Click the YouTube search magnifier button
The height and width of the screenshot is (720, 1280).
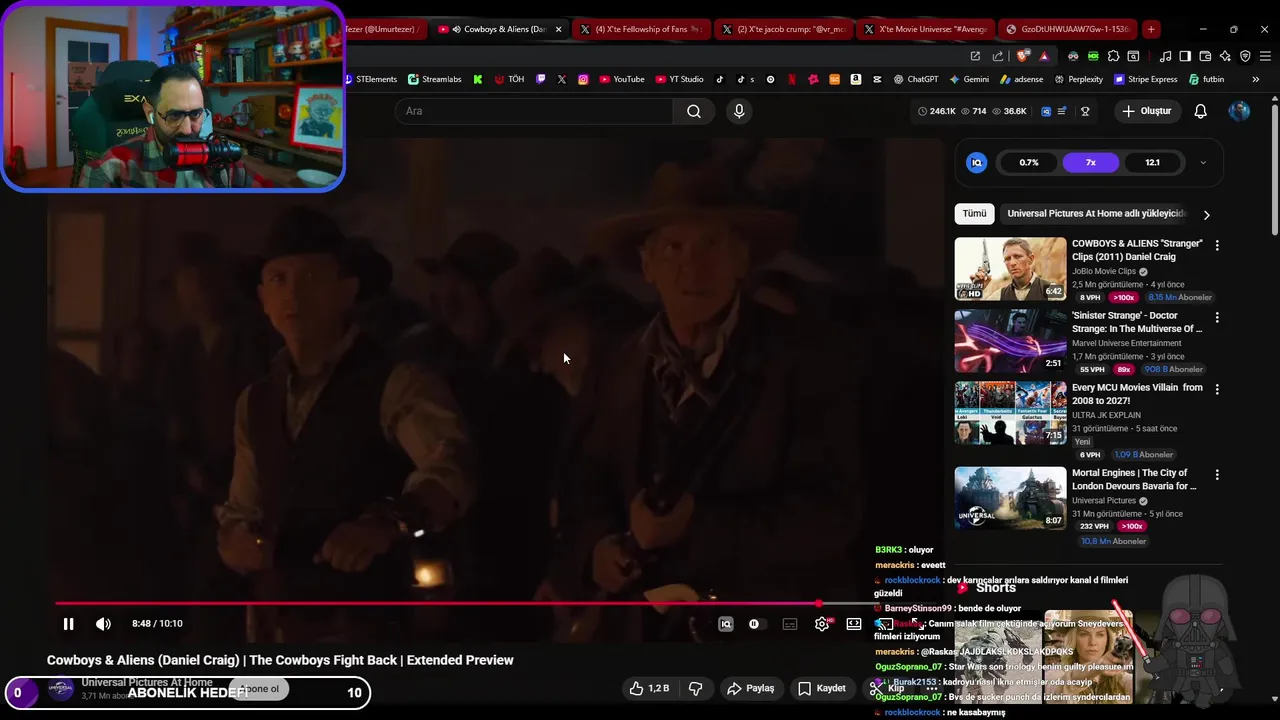pyautogui.click(x=694, y=111)
